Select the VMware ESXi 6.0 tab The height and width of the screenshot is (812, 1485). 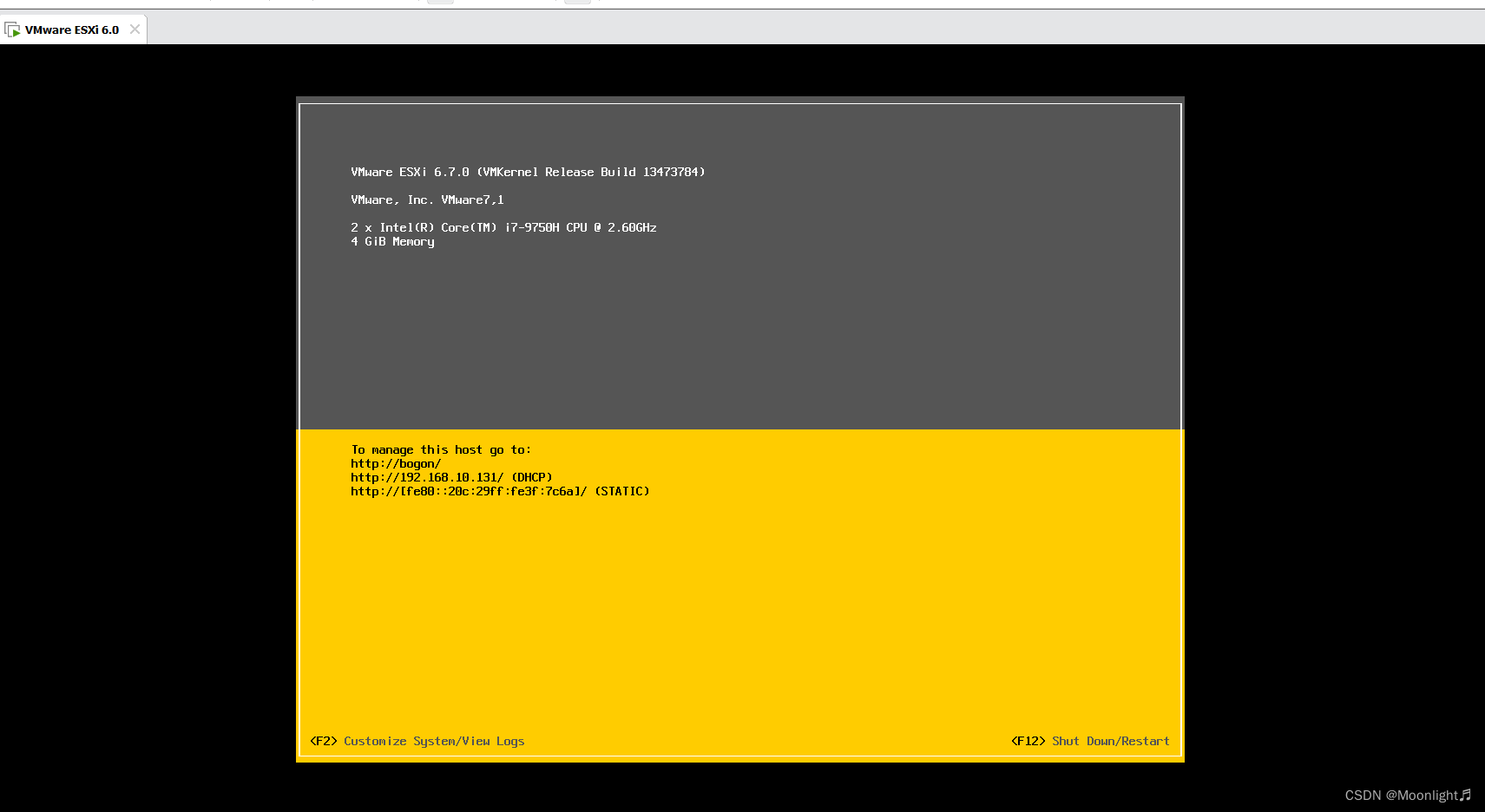[x=73, y=29]
